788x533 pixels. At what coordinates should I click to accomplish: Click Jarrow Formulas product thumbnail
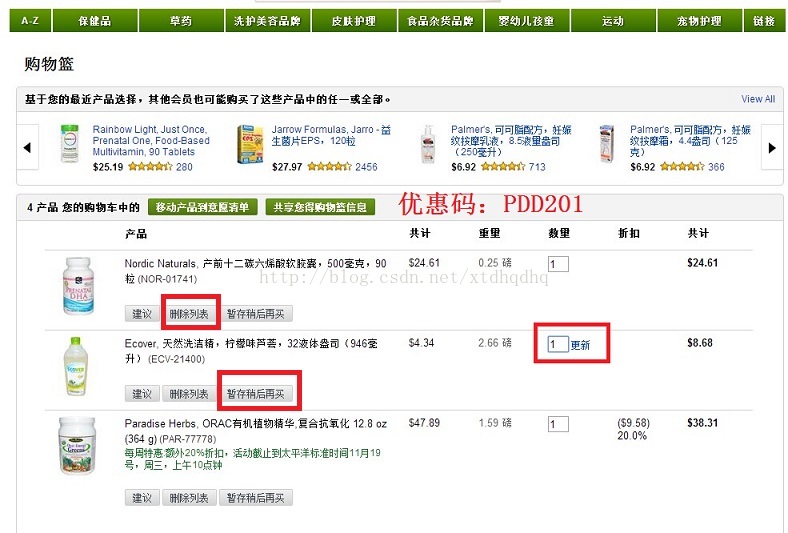pyautogui.click(x=250, y=145)
